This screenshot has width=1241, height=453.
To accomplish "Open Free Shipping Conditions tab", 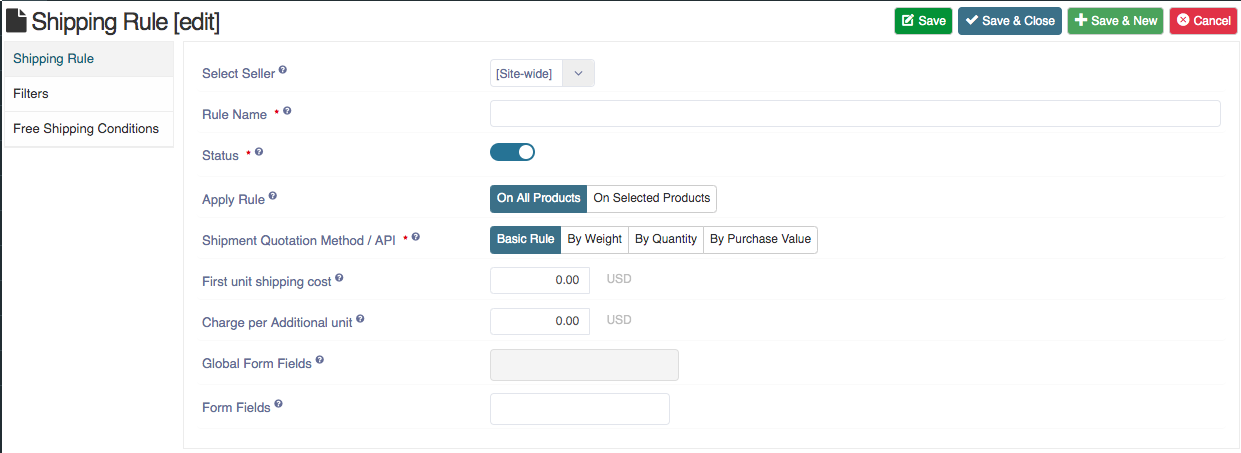I will click(x=88, y=129).
